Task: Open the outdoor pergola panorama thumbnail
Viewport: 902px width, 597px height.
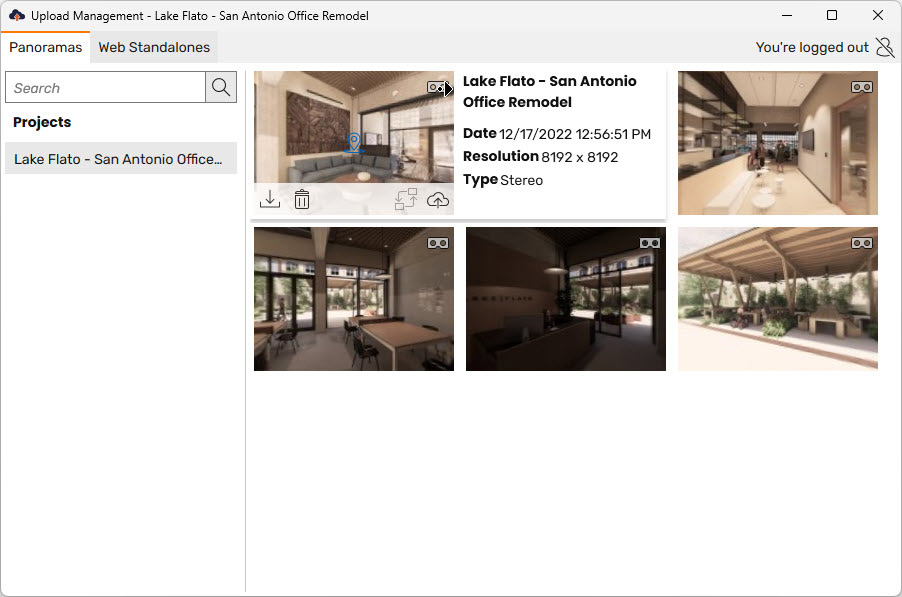Action: (778, 298)
